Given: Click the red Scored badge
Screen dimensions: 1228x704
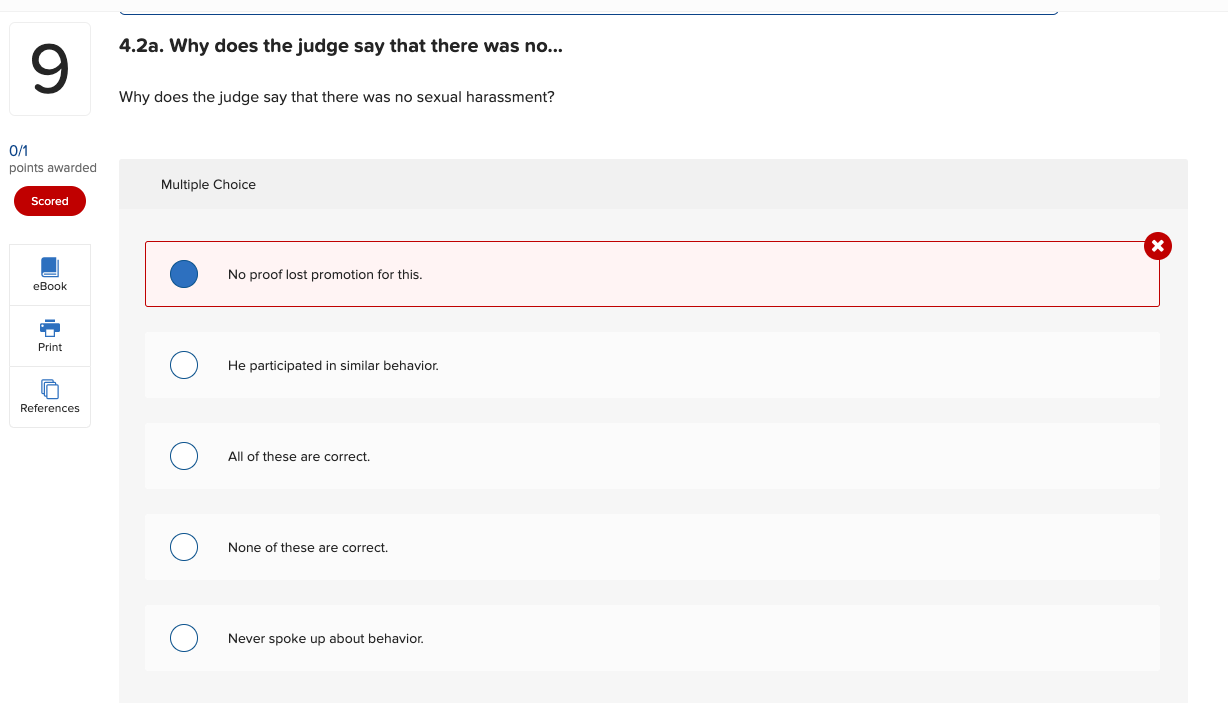Looking at the screenshot, I should click(49, 201).
